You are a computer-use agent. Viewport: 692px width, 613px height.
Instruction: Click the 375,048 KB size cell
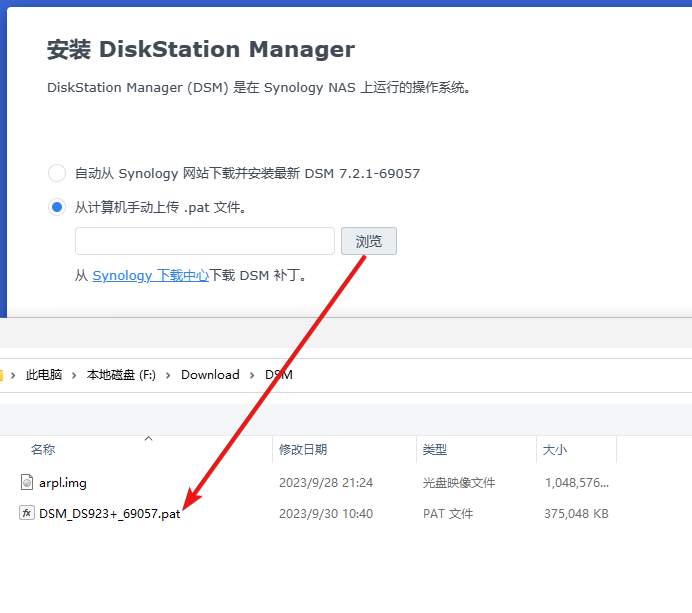click(x=576, y=513)
